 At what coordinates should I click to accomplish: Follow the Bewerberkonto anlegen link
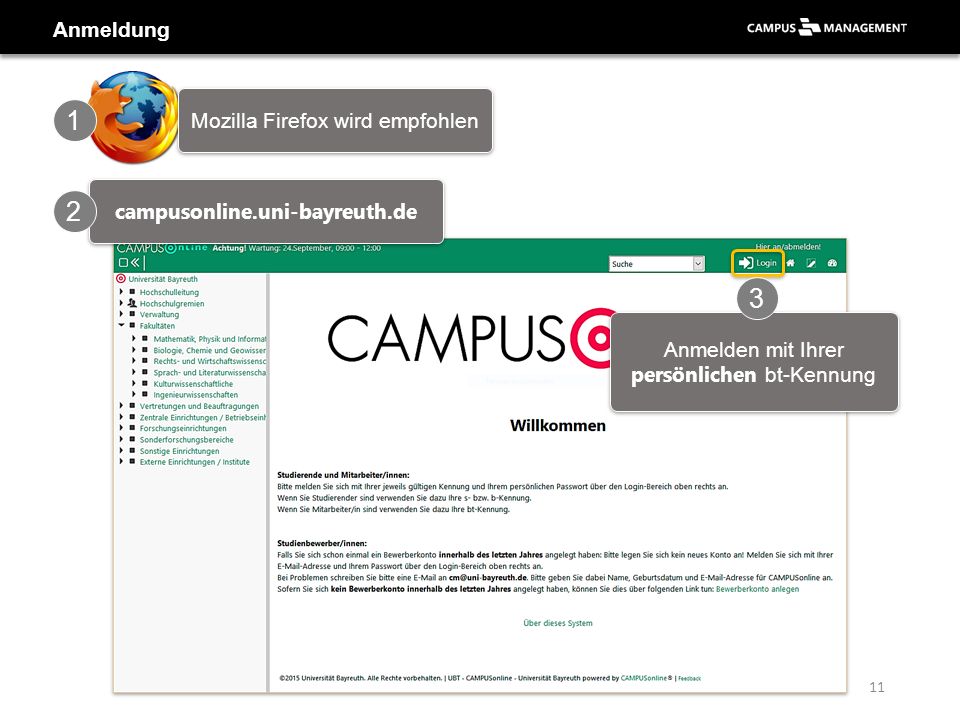757,589
